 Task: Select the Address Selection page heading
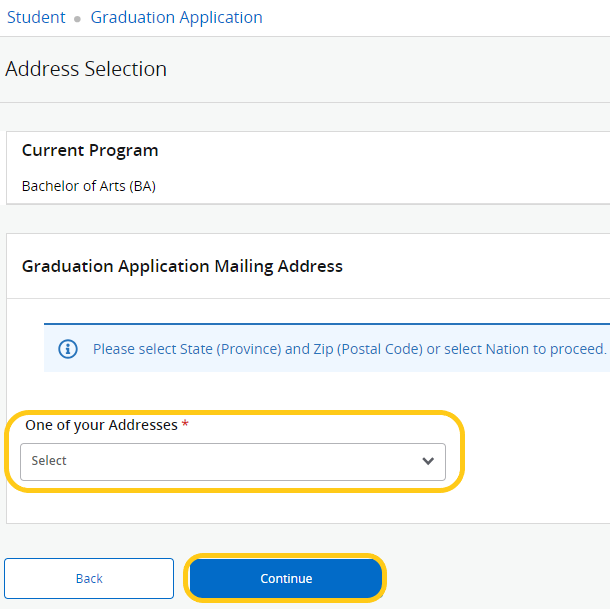[x=86, y=69]
